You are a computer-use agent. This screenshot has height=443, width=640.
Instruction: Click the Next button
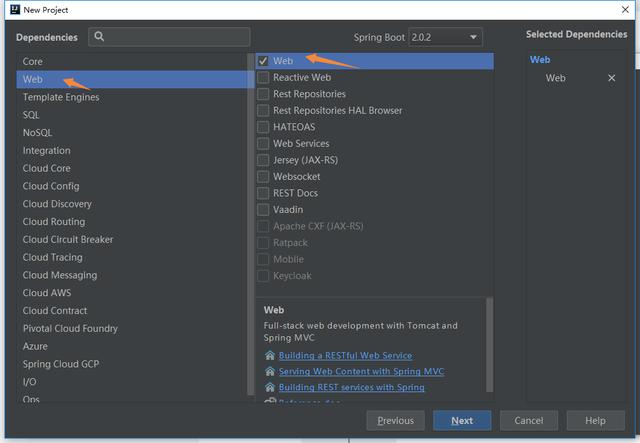[462, 421]
